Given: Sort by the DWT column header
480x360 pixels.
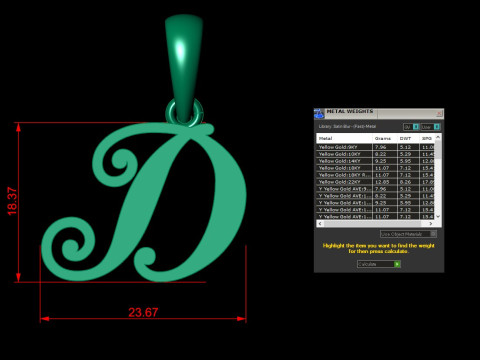Looking at the screenshot, I should click(408, 138).
